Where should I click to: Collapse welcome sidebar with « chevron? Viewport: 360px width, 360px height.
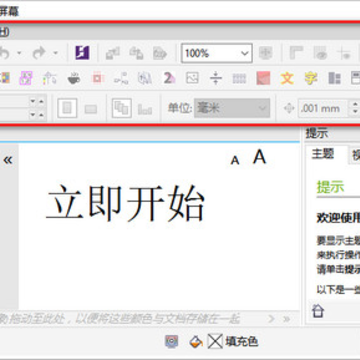[8, 160]
